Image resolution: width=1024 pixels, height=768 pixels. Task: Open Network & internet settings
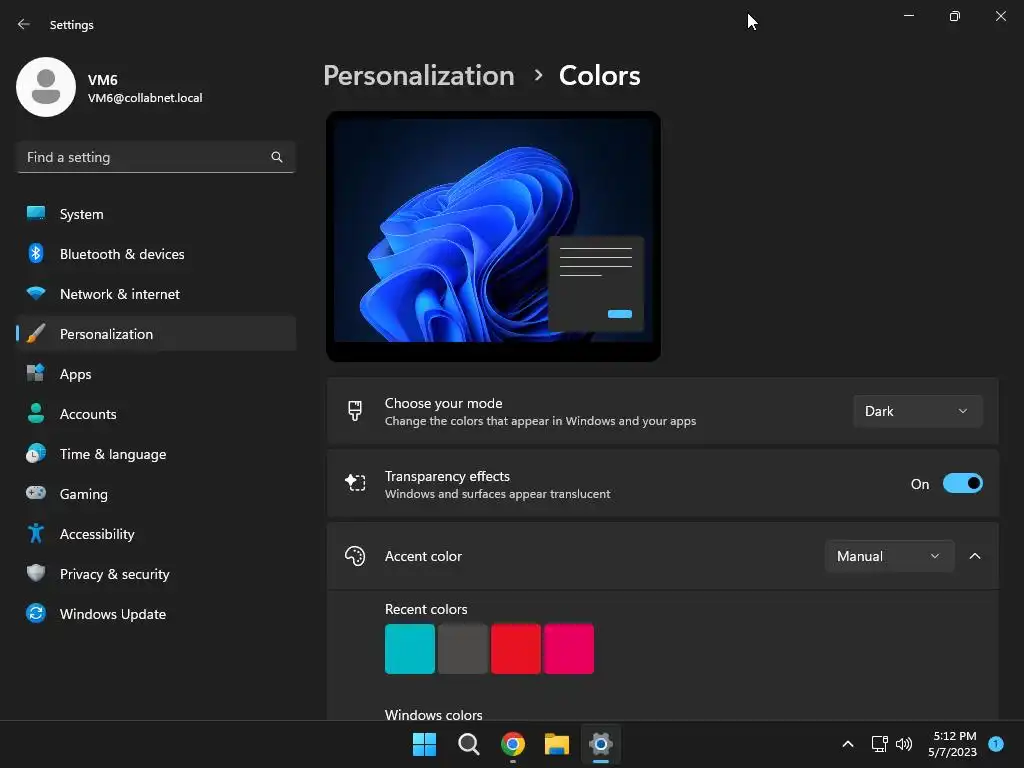click(156, 294)
